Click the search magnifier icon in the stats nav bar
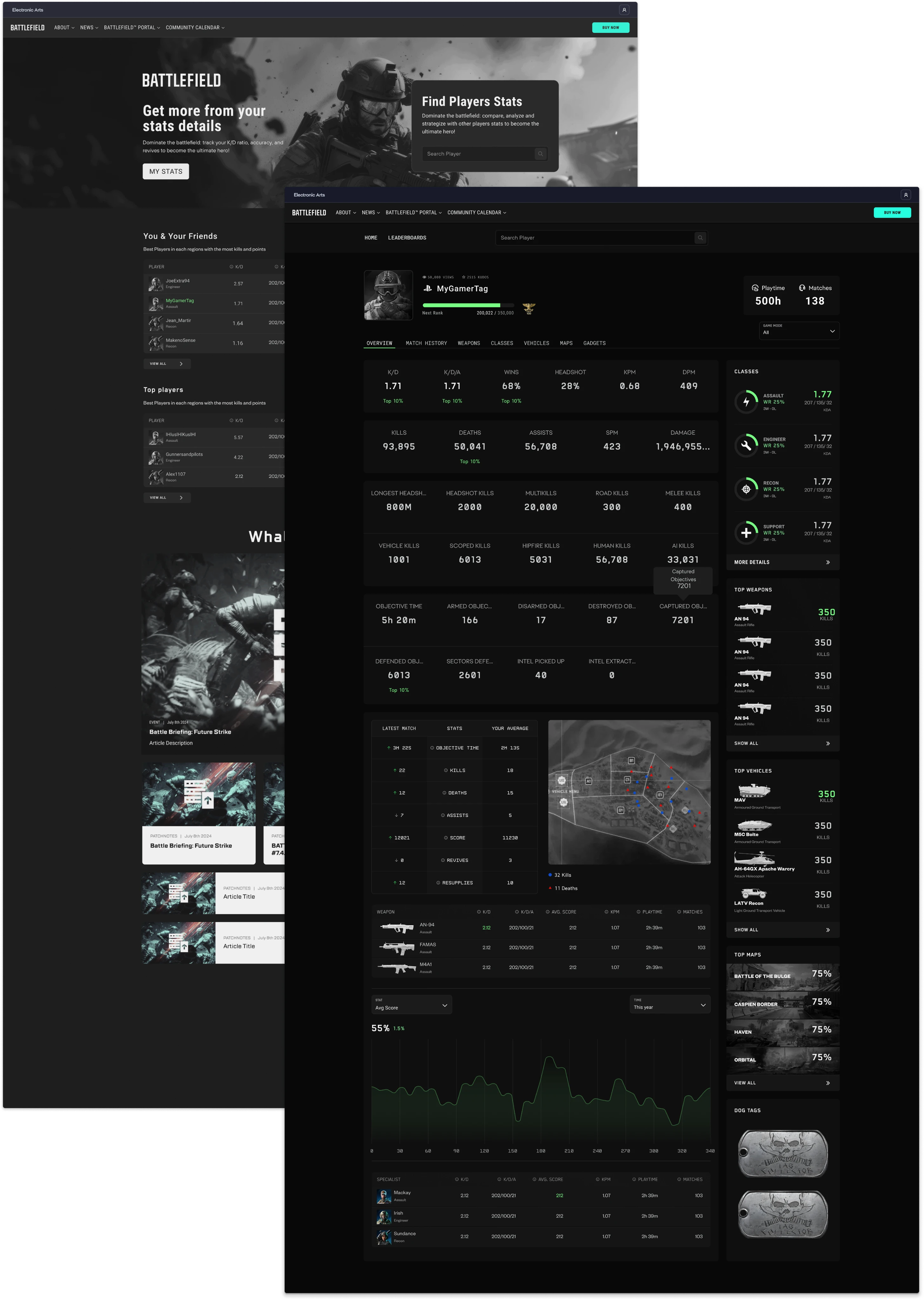Image resolution: width=924 pixels, height=1300 pixels. pyautogui.click(x=700, y=238)
